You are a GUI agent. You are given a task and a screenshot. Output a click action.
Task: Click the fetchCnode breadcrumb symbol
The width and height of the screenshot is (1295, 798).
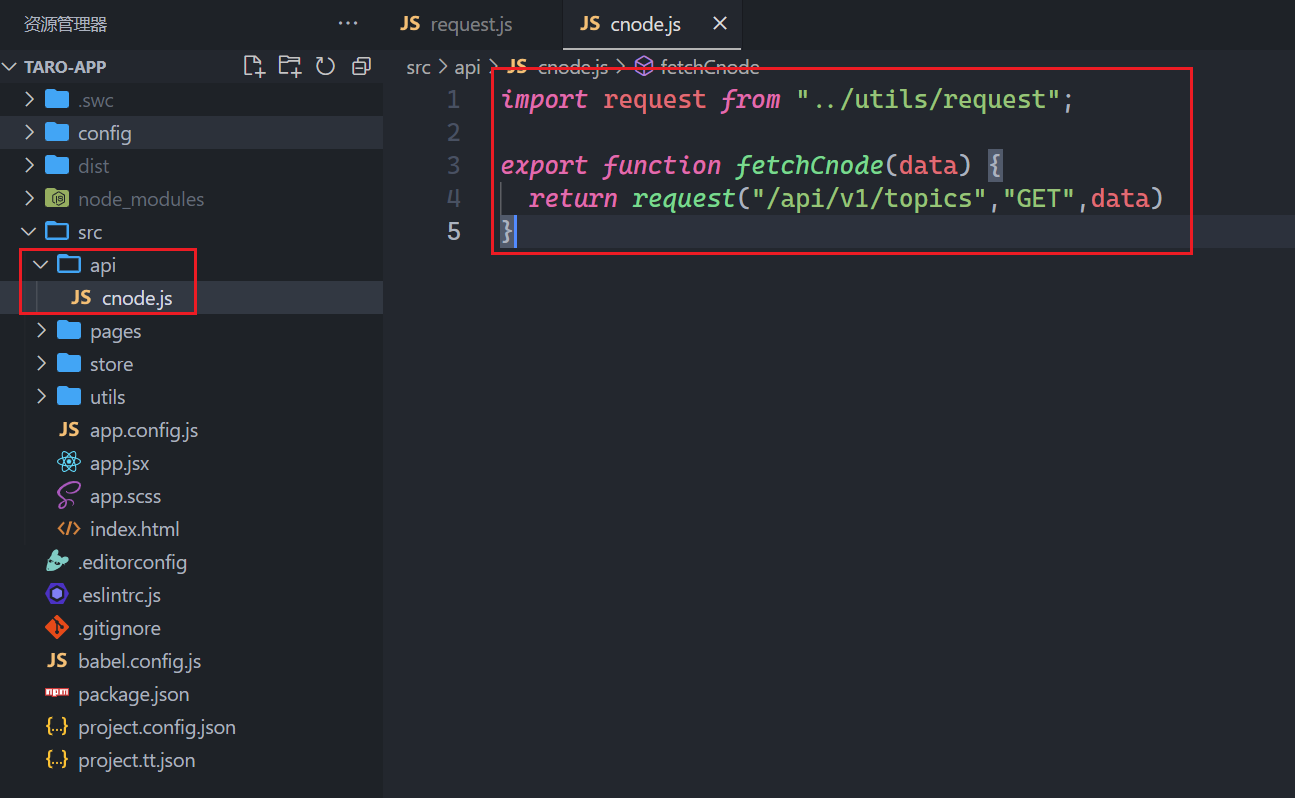click(x=710, y=67)
